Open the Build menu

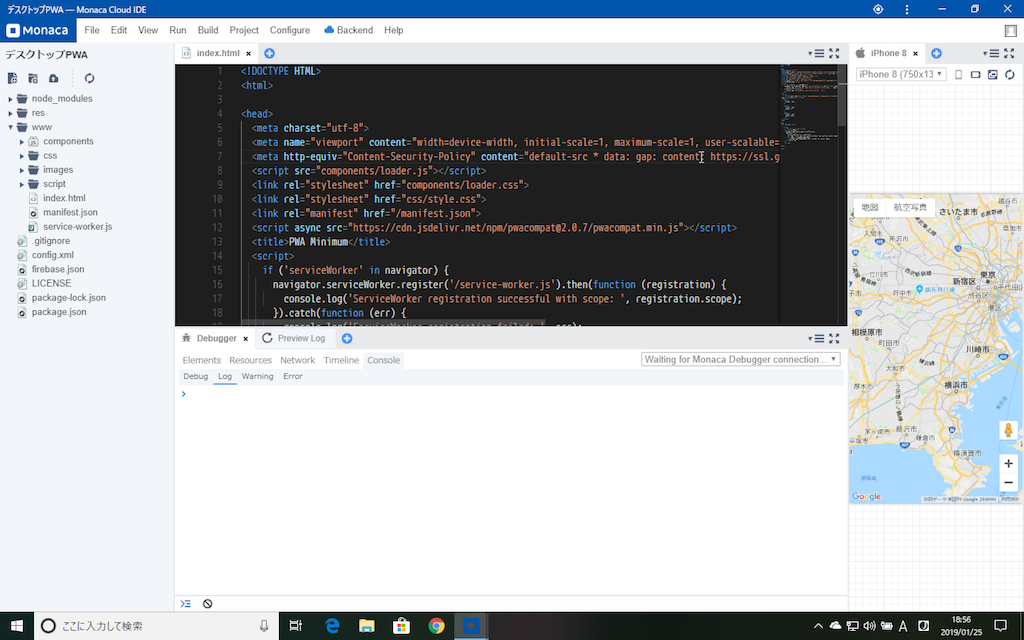coord(208,30)
